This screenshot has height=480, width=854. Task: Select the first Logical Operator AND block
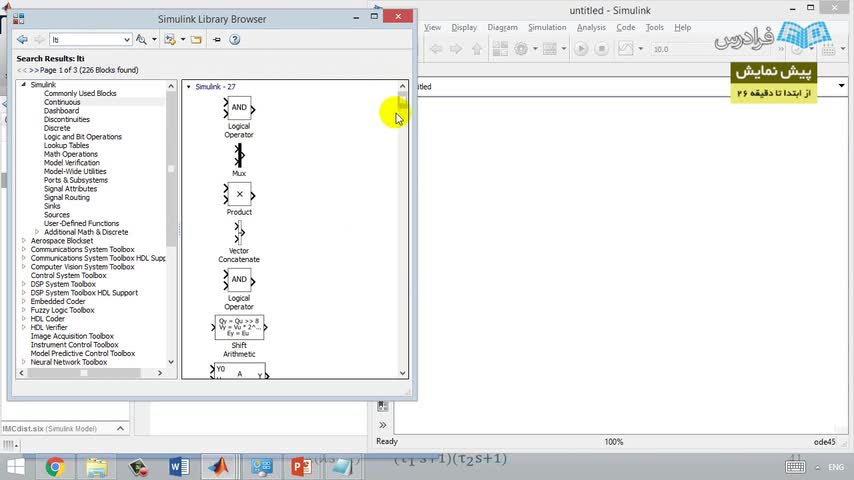(x=239, y=108)
